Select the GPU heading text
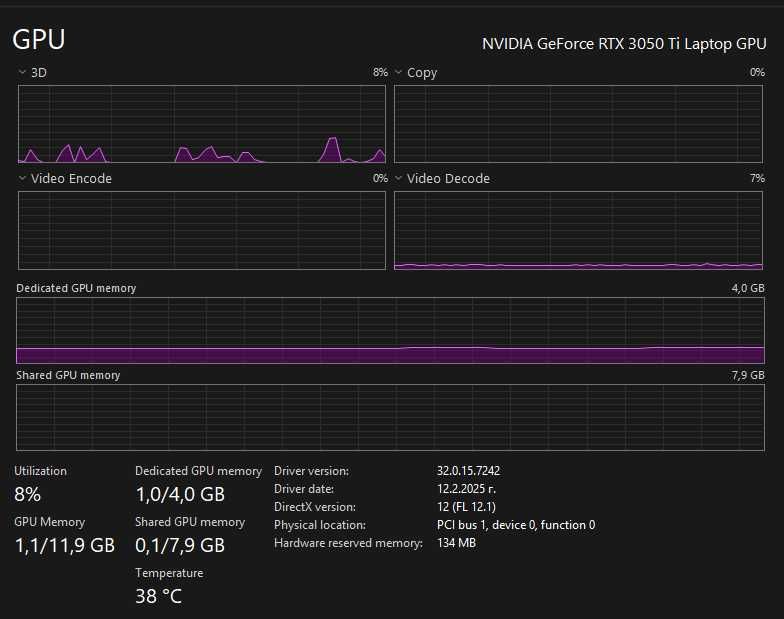Viewport: 784px width, 619px height. click(39, 40)
